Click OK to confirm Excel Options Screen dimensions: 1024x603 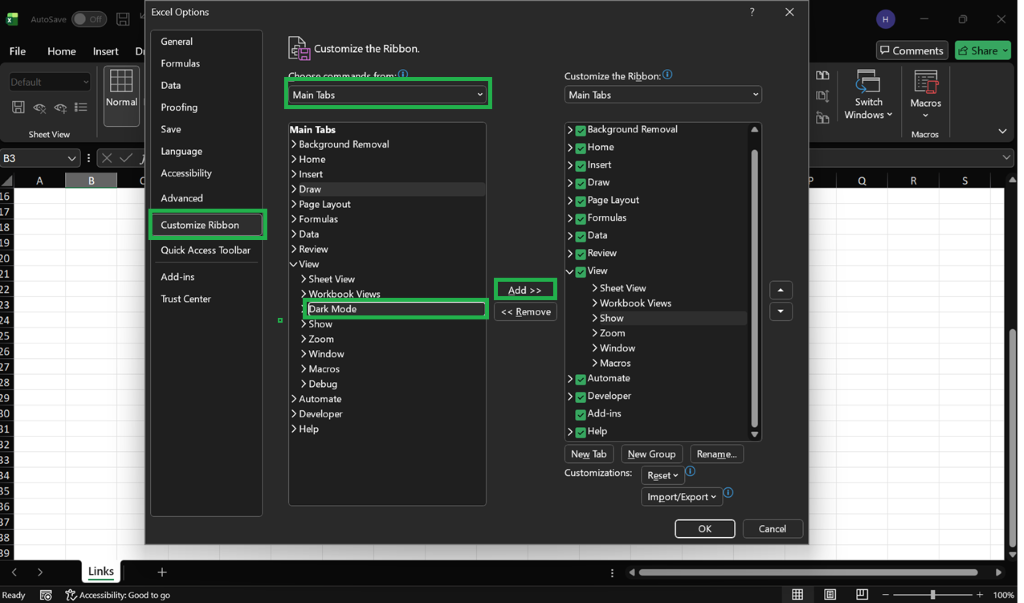click(705, 529)
